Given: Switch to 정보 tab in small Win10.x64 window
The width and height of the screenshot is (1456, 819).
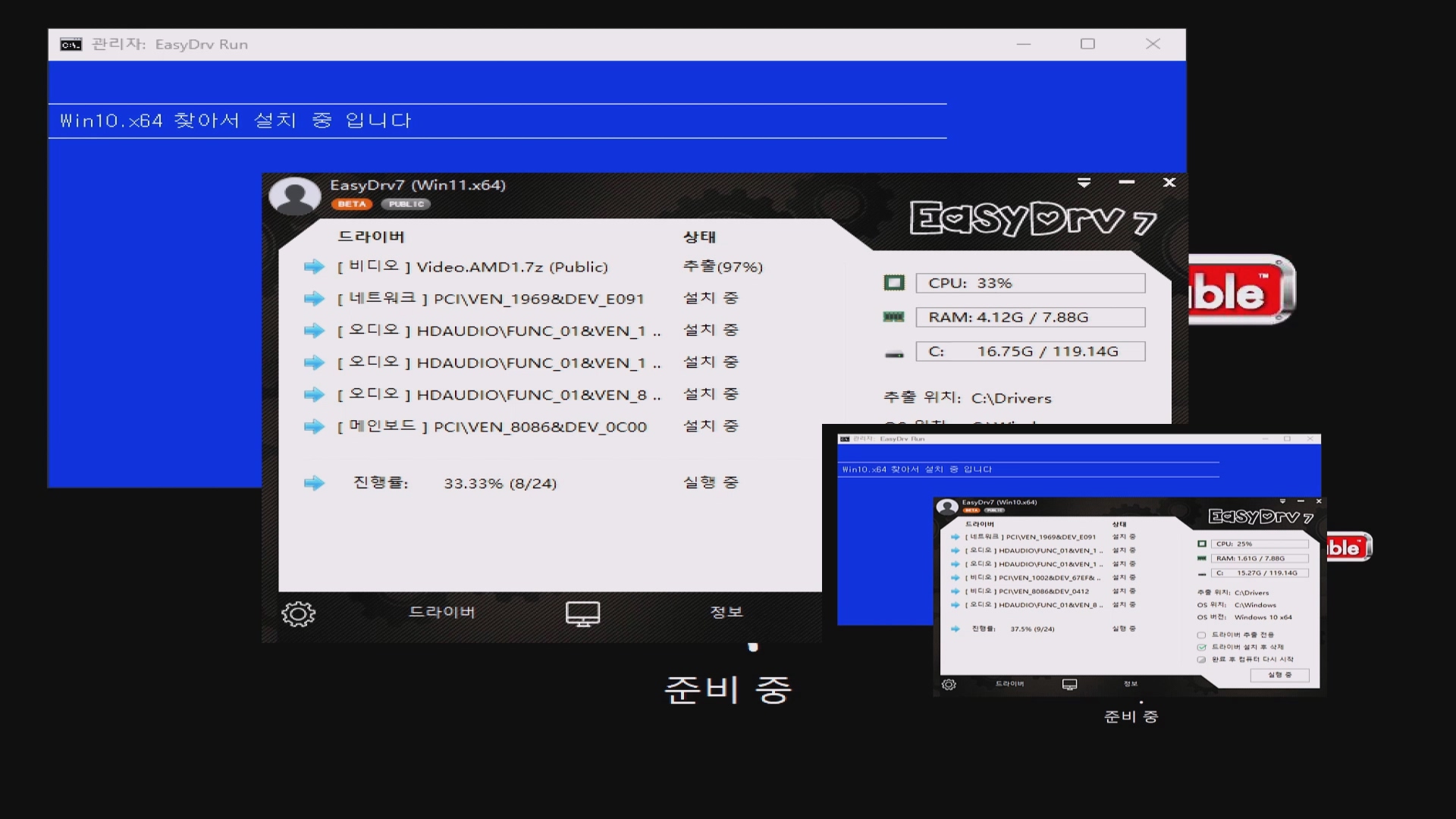Looking at the screenshot, I should click(x=1131, y=683).
